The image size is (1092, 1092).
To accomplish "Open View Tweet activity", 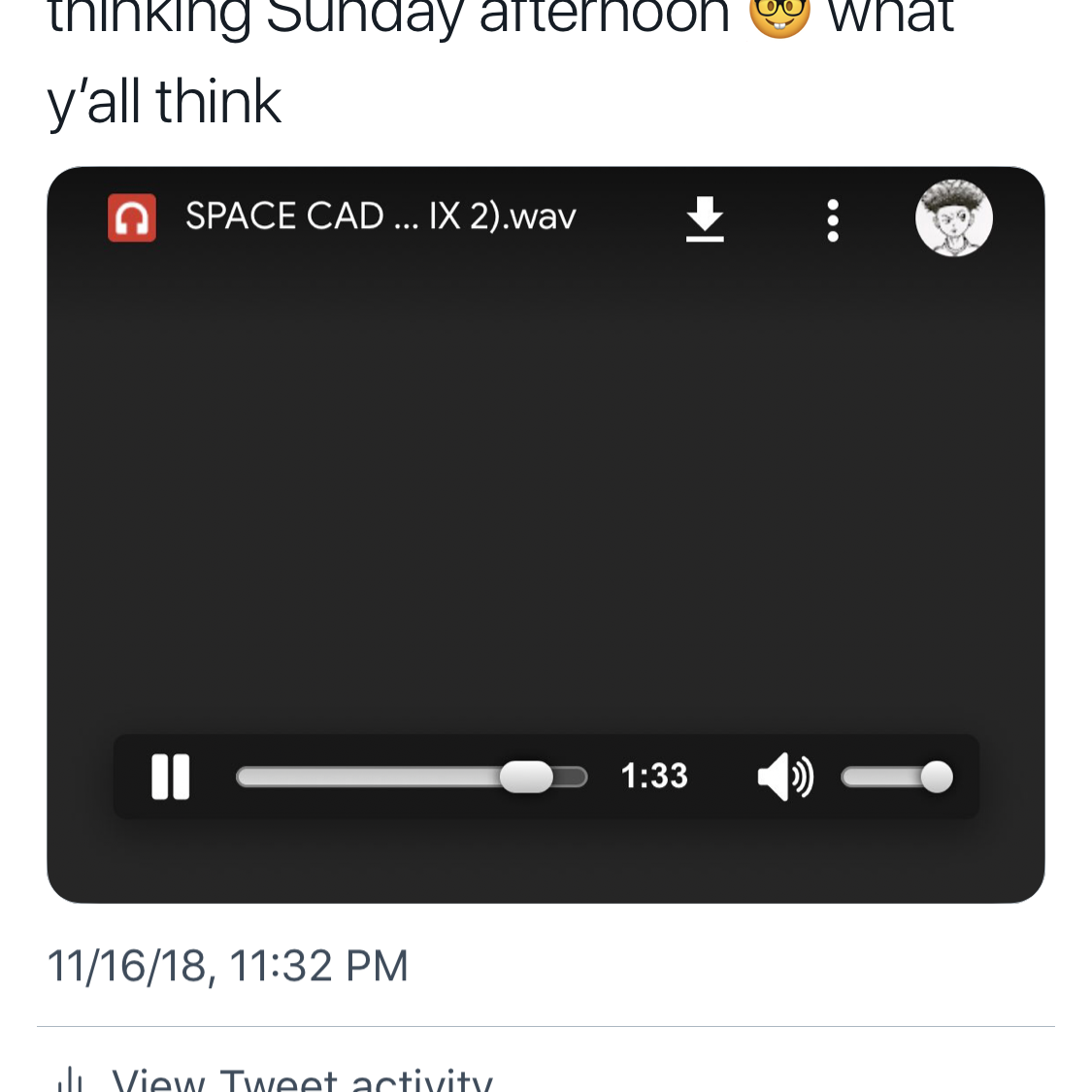I will (302, 1079).
